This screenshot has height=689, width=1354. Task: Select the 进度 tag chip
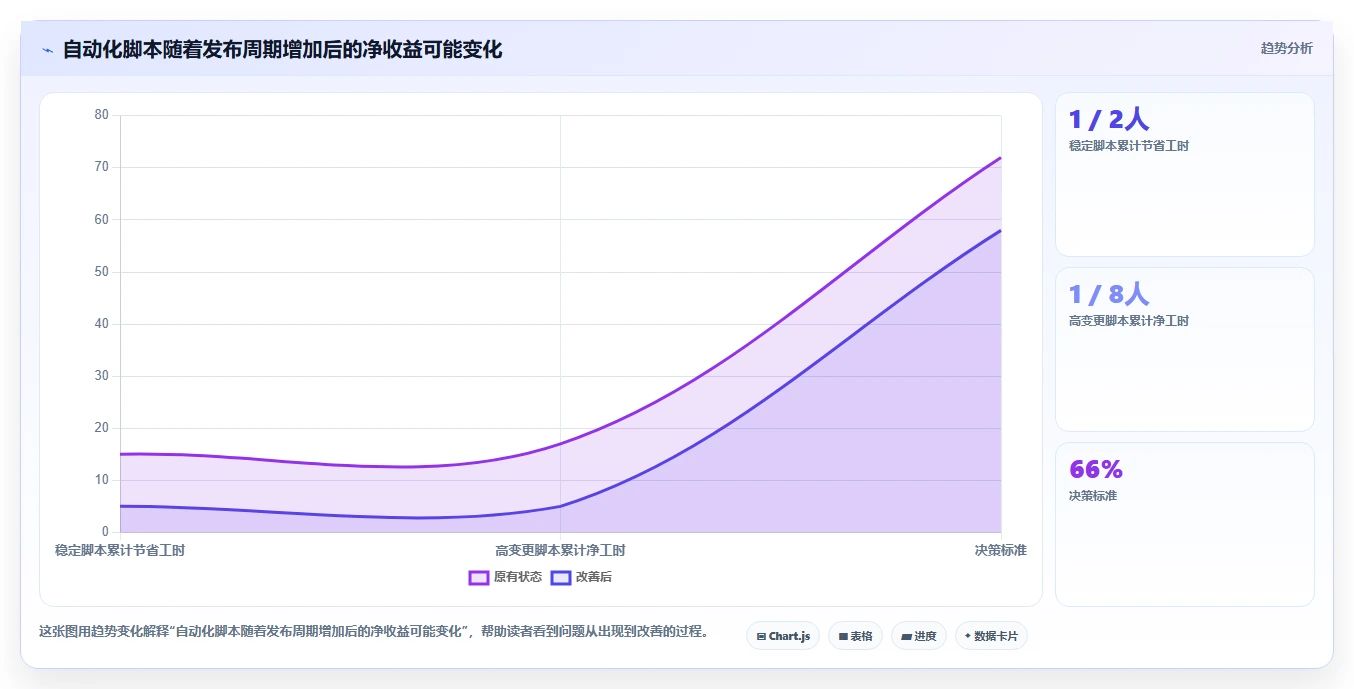pyautogui.click(x=918, y=636)
